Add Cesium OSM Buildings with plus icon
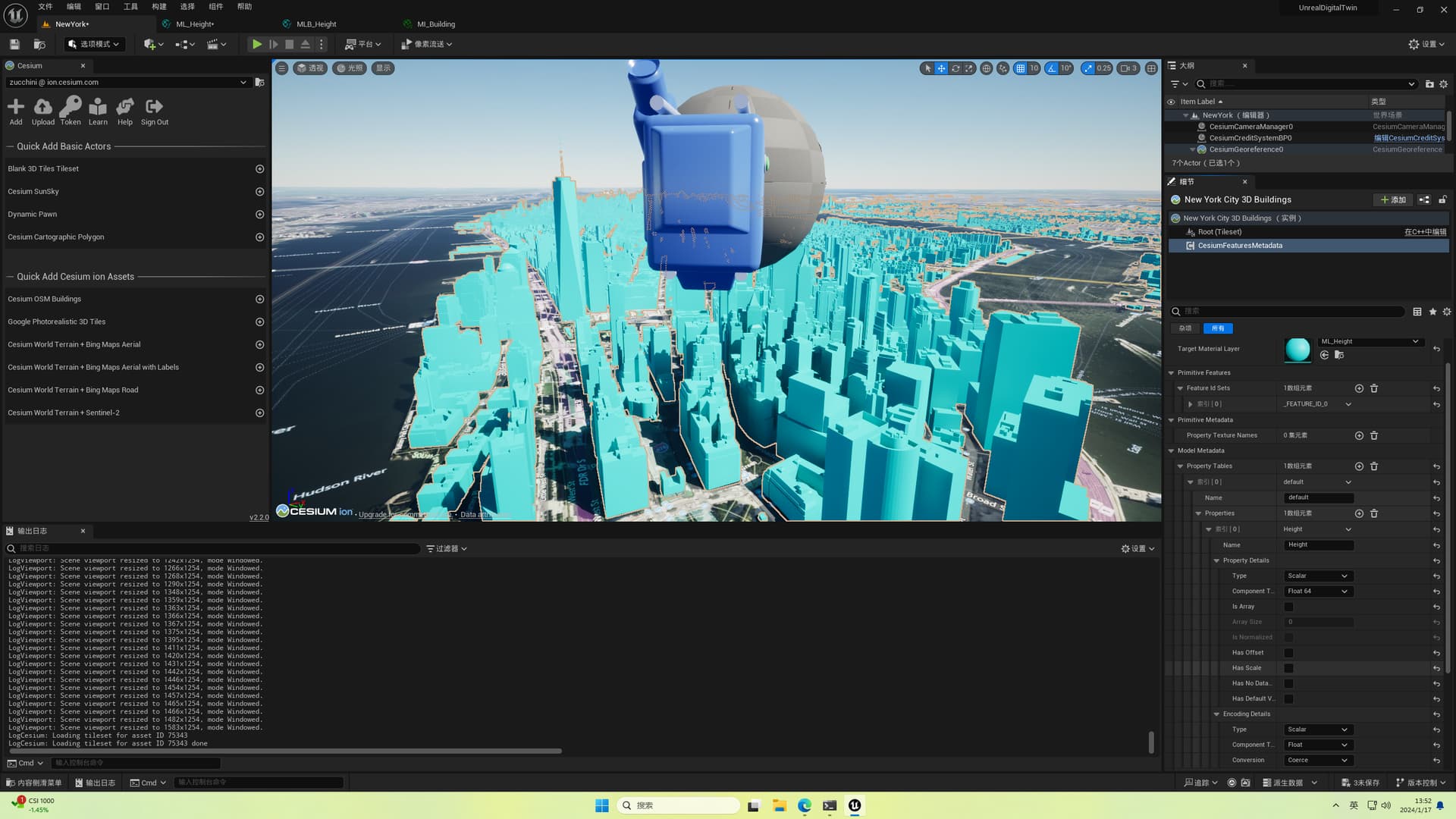This screenshot has width=1456, height=819. [259, 300]
